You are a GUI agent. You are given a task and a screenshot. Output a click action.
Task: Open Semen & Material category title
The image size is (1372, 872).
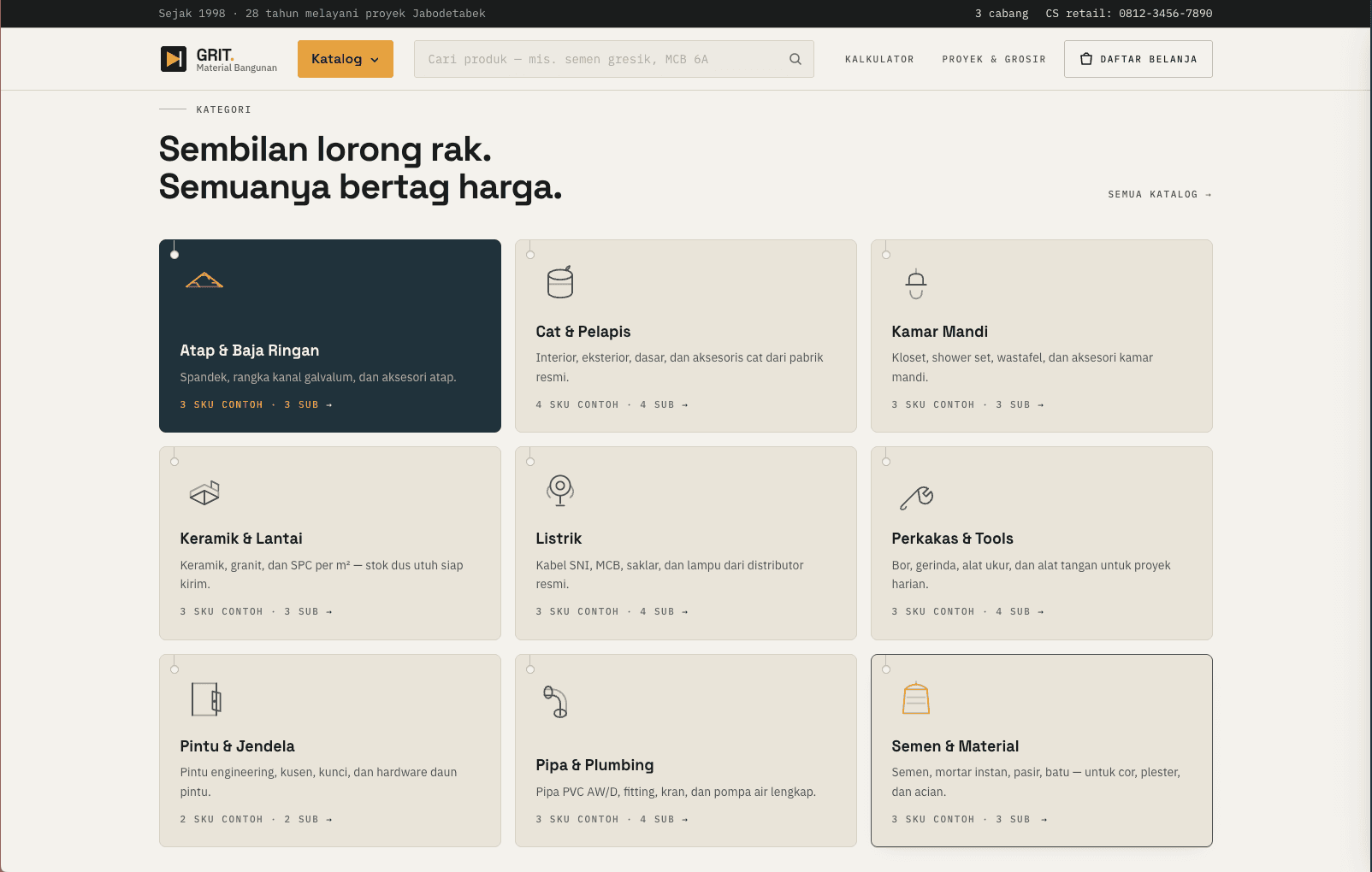coord(955,746)
